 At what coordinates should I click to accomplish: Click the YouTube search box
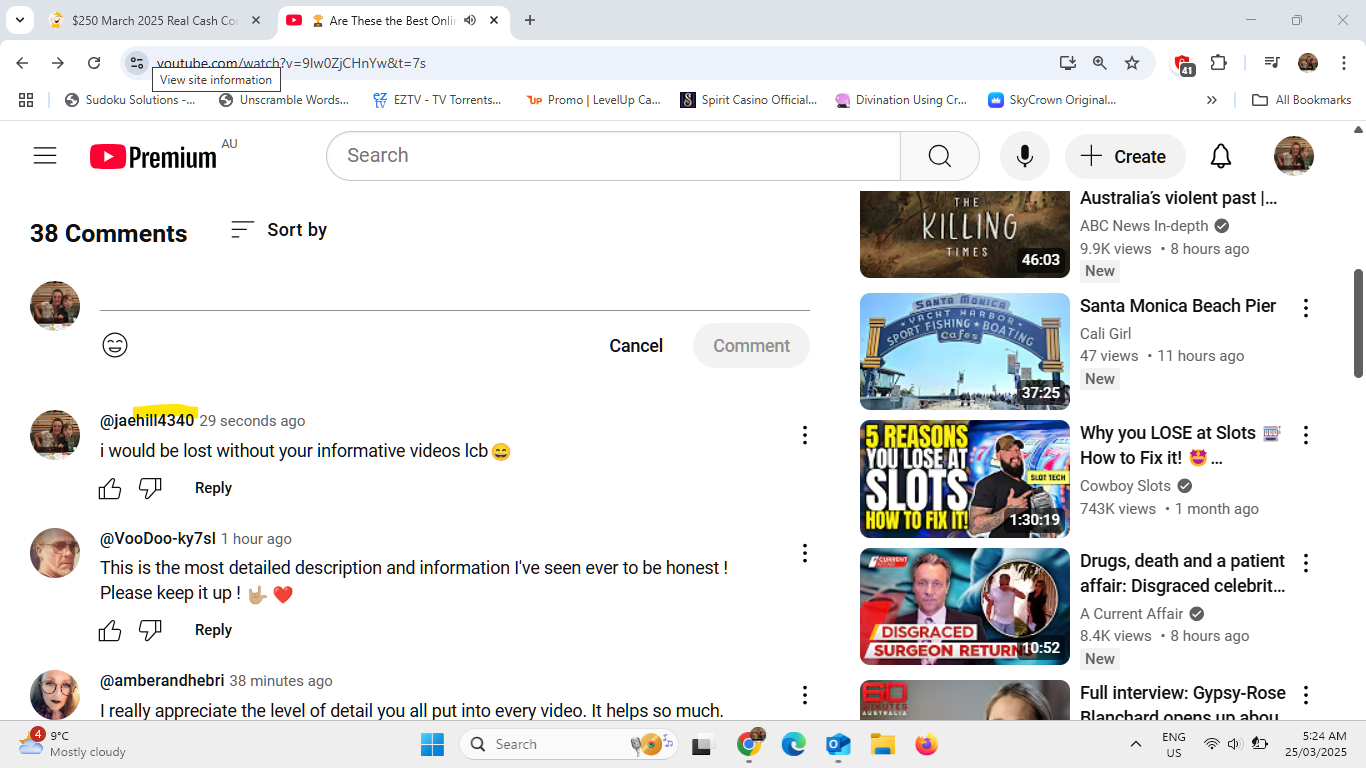(x=613, y=156)
